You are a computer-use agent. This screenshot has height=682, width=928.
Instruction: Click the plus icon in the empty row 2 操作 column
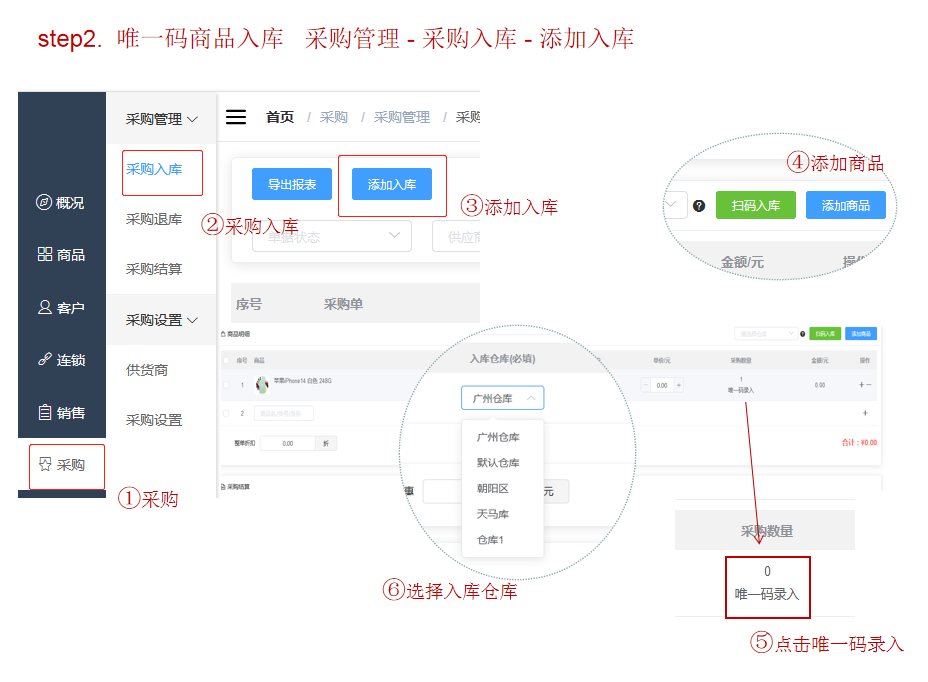[865, 413]
